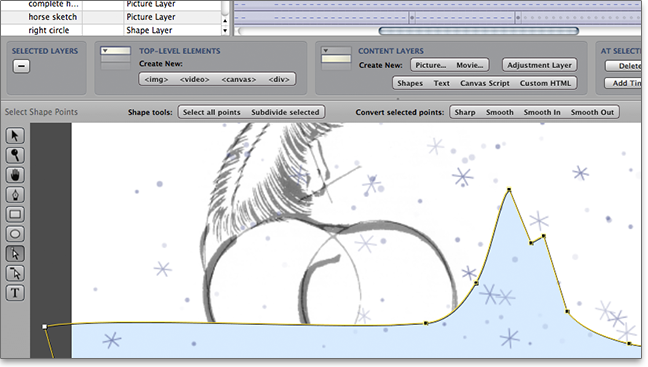
Task: Click the Picture... create new button
Action: tap(431, 65)
